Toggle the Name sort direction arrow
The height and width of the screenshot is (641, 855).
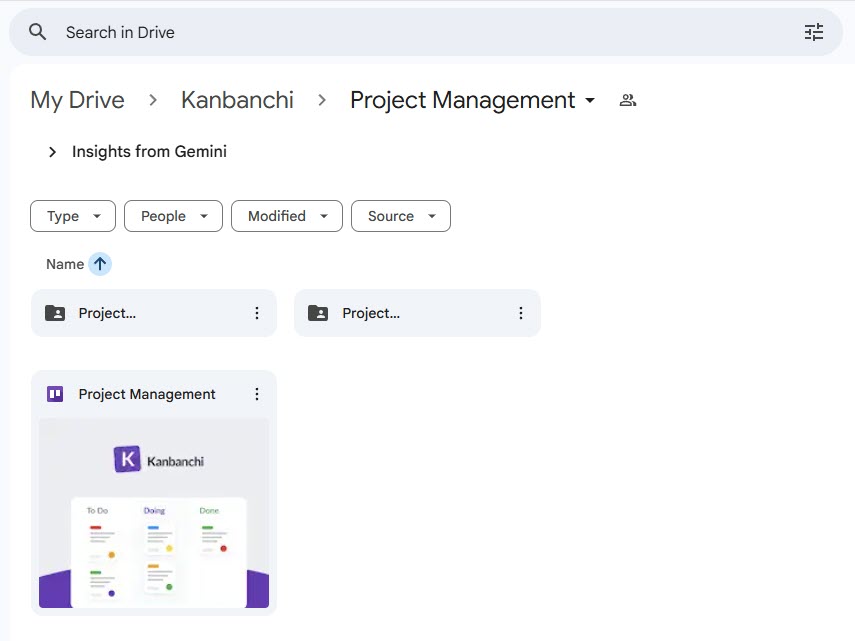[x=98, y=263]
